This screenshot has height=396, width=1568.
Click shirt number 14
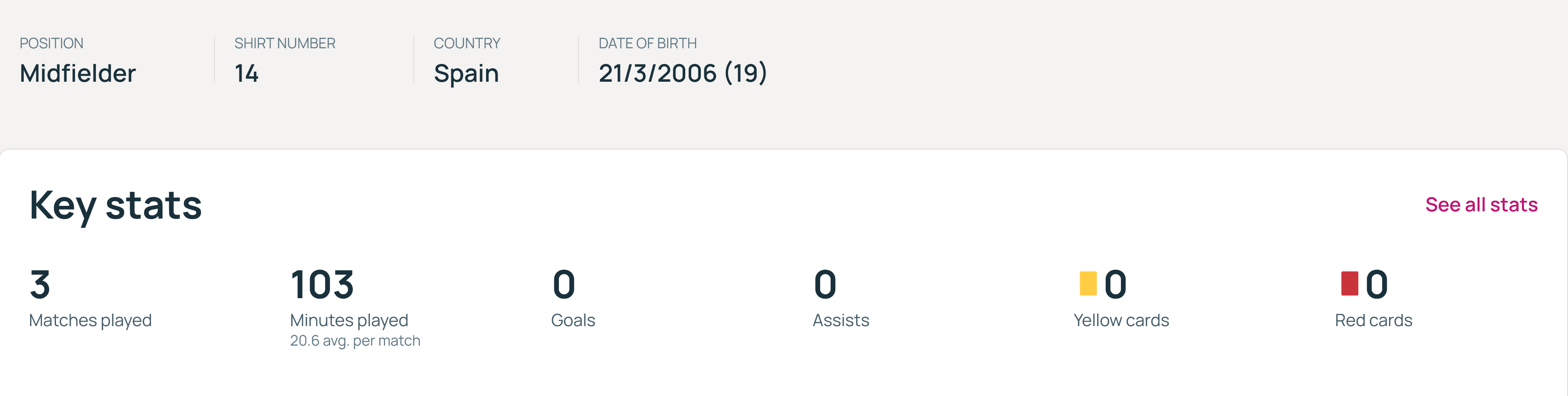[x=247, y=73]
